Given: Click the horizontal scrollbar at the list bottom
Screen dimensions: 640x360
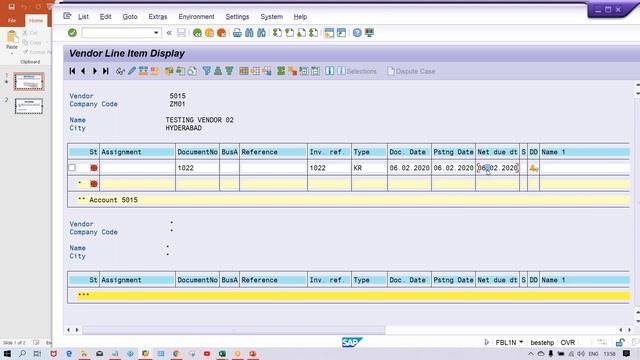Looking at the screenshot, I should tap(234, 330).
